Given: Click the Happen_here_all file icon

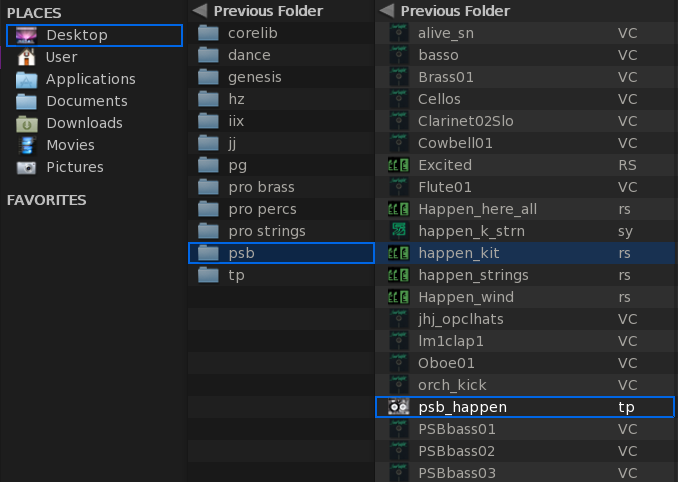Looking at the screenshot, I should pyautogui.click(x=398, y=209).
